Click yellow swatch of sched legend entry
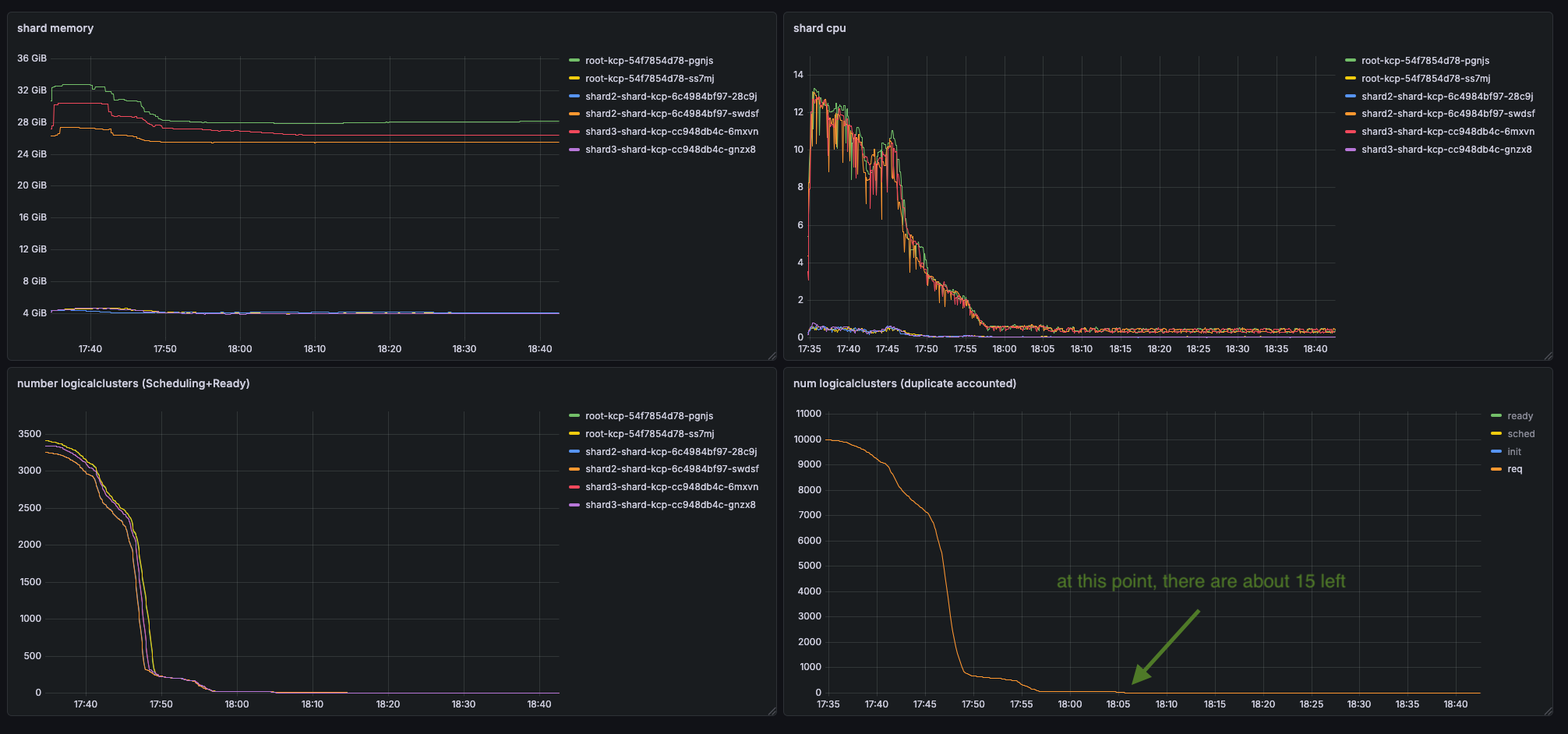 (x=1496, y=434)
